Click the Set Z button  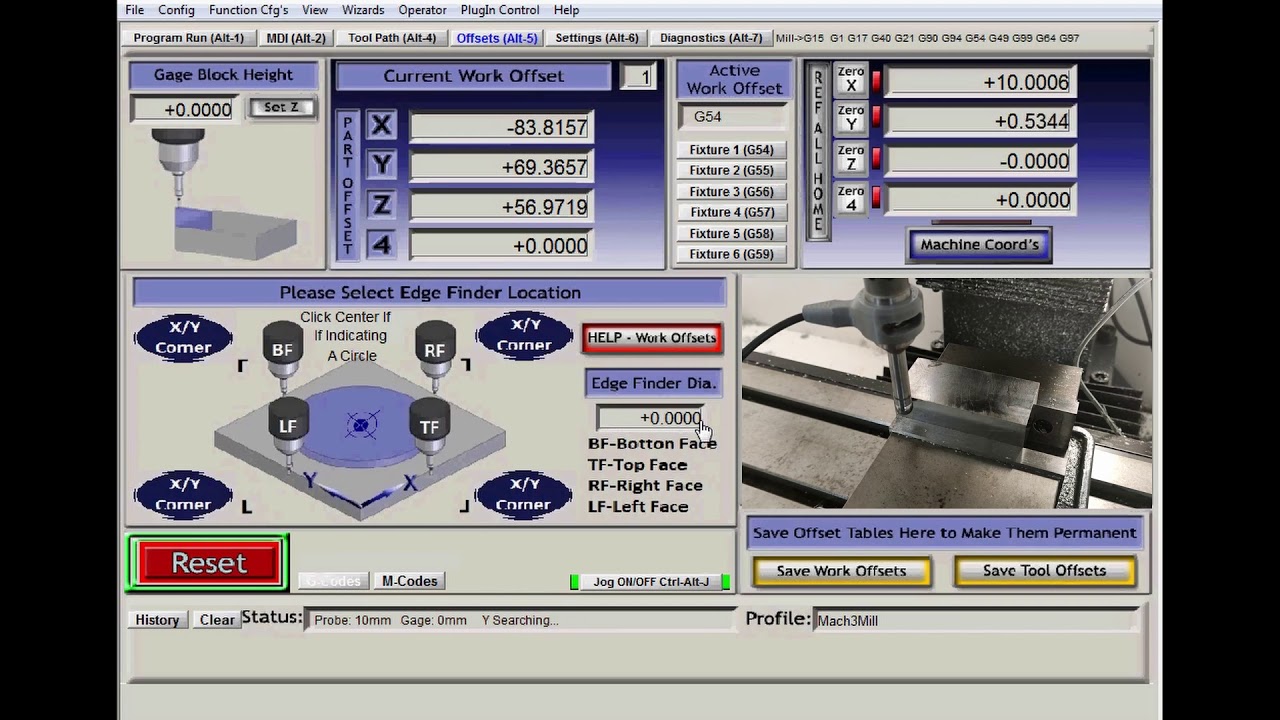click(x=281, y=107)
